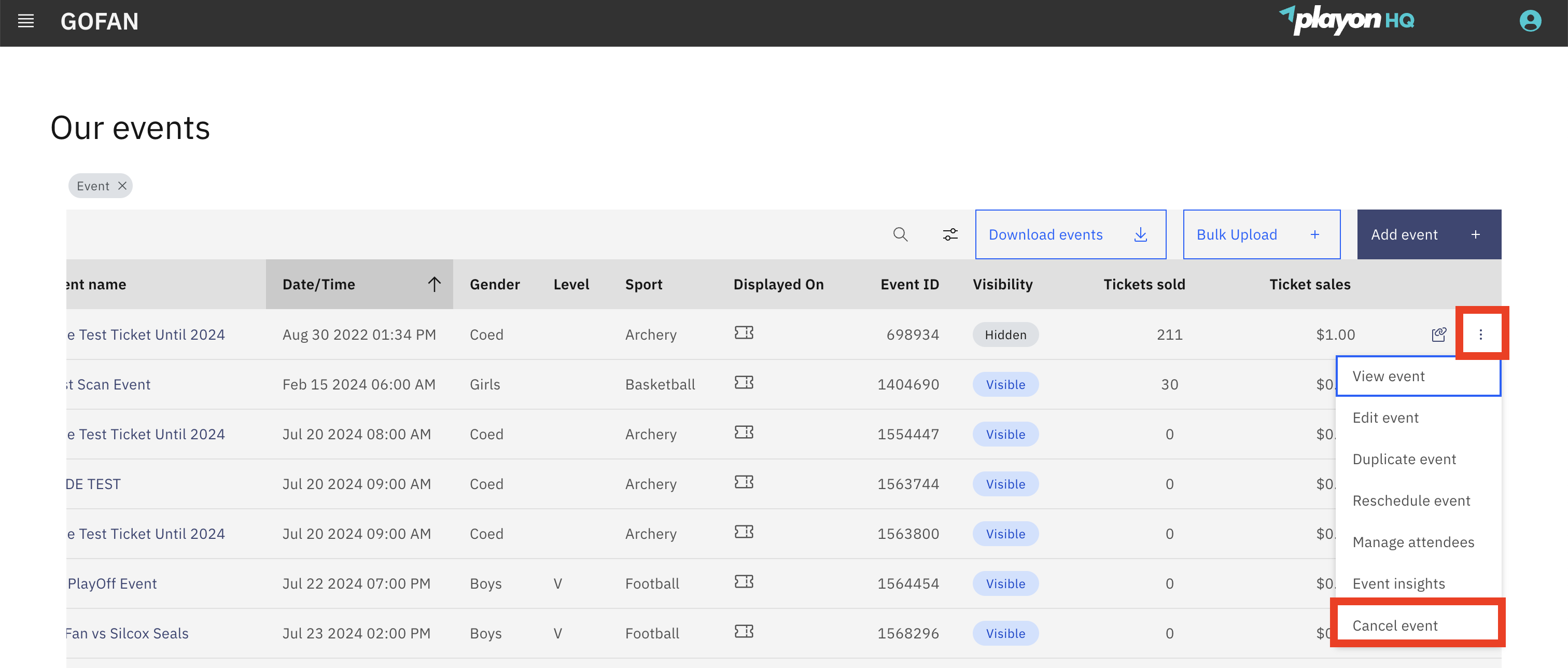Click the Add event button
Image resolution: width=1568 pixels, height=668 pixels.
click(x=1429, y=234)
